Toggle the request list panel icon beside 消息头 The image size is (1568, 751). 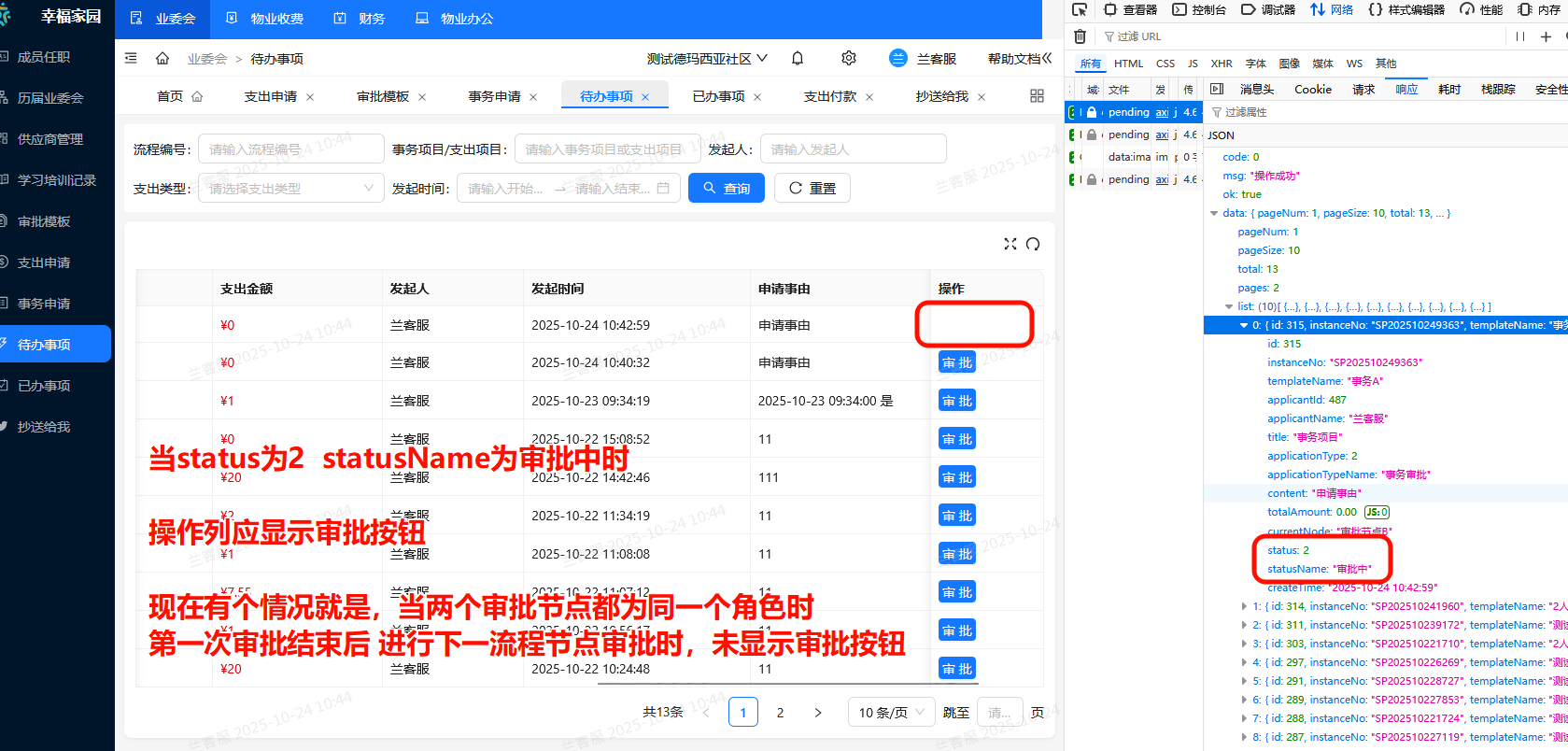coord(1217,90)
